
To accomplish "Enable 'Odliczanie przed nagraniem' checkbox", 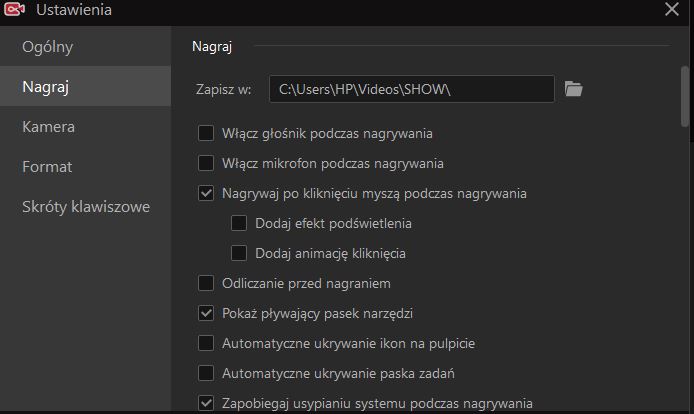I will tap(206, 283).
